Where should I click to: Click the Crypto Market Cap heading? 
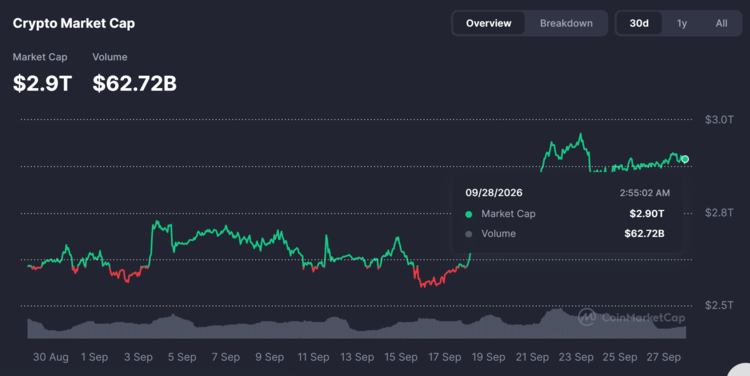pyautogui.click(x=74, y=23)
